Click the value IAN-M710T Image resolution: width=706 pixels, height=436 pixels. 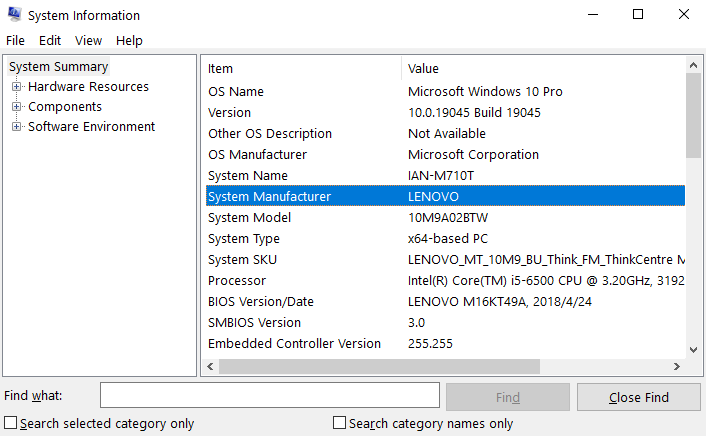tap(441, 176)
